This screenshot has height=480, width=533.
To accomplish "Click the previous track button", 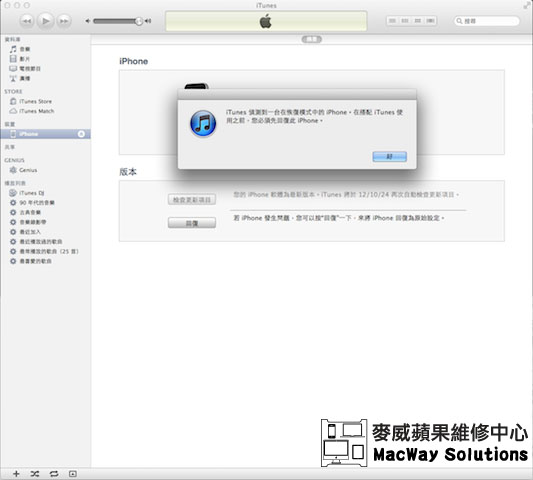I will click(27, 21).
